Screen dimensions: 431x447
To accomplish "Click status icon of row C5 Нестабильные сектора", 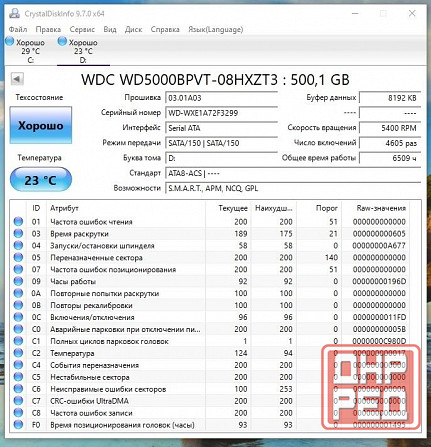I will (x=18, y=377).
